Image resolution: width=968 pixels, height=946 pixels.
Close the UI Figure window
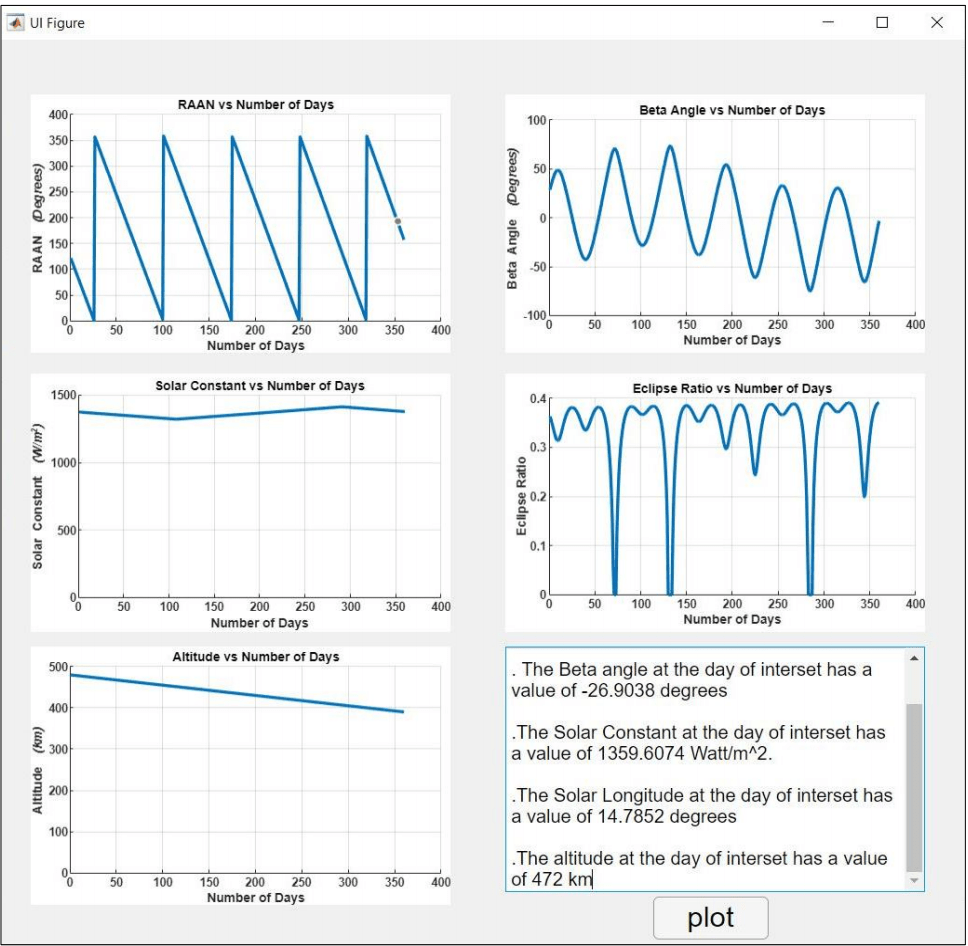[x=936, y=22]
